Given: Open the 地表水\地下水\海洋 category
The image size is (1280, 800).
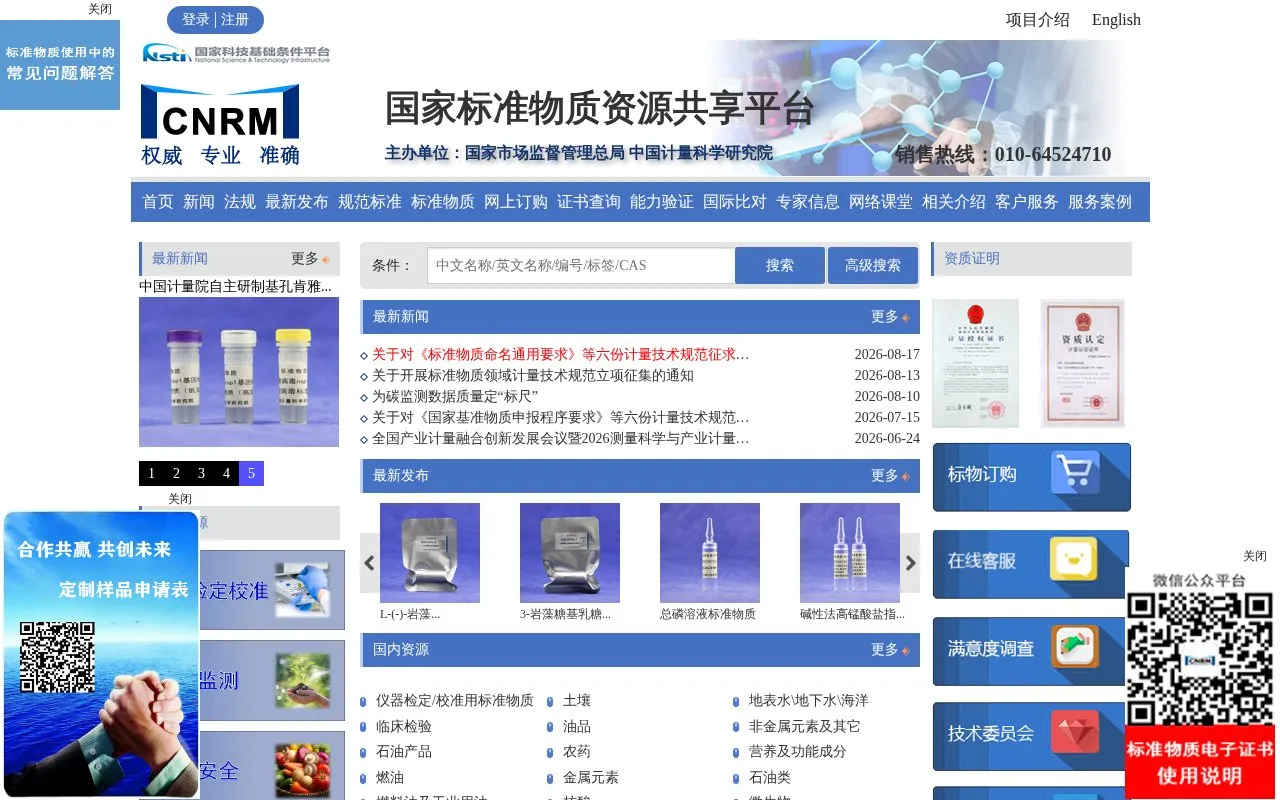Looking at the screenshot, I should coord(809,701).
